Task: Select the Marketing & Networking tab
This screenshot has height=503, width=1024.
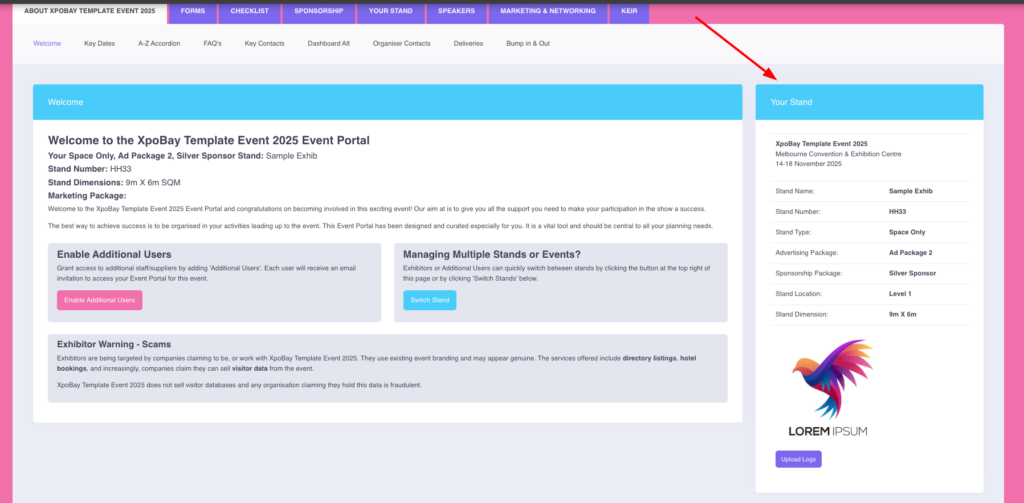Action: (x=547, y=11)
